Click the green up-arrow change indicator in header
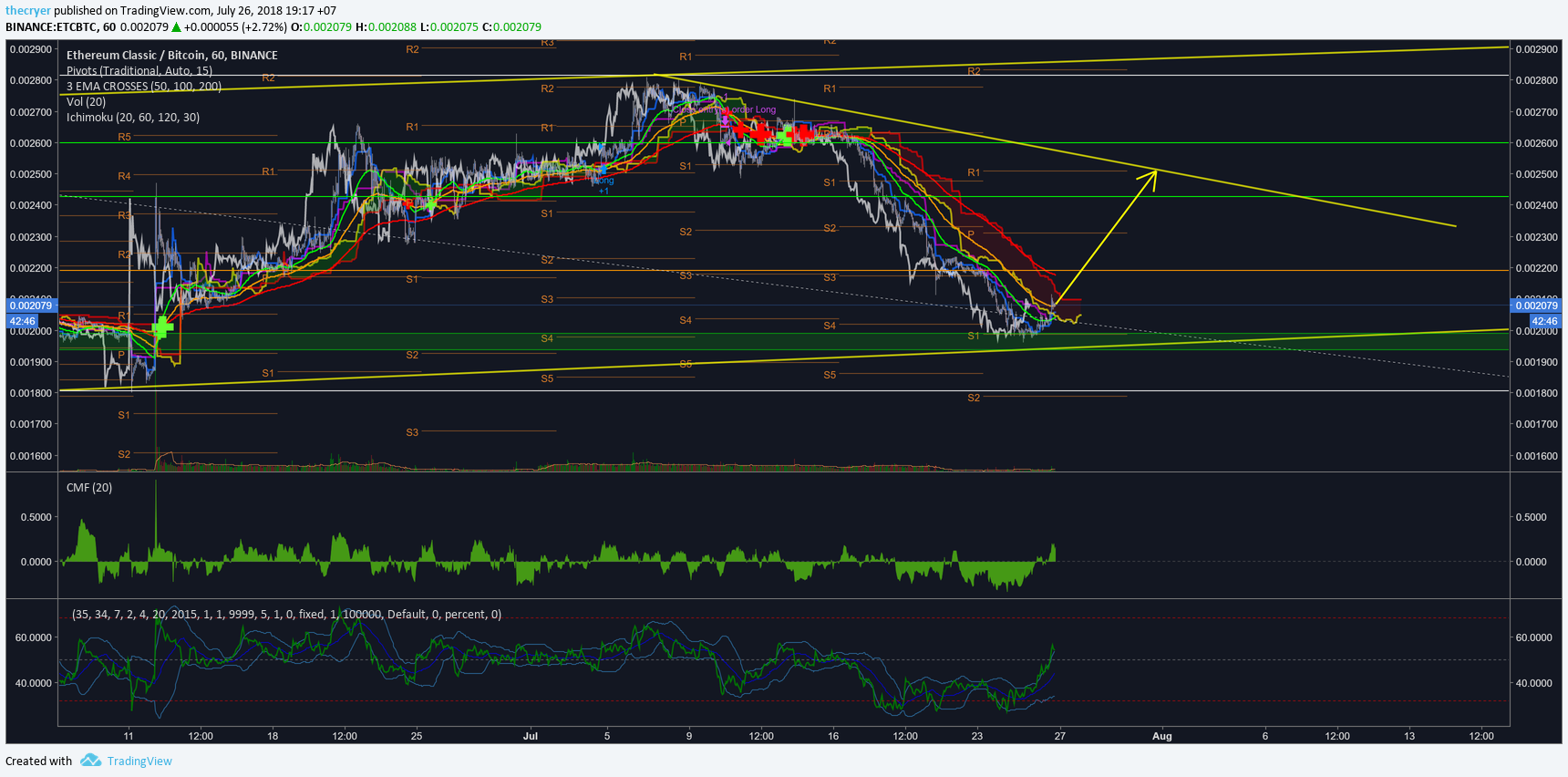The height and width of the screenshot is (777, 1568). coord(177,27)
